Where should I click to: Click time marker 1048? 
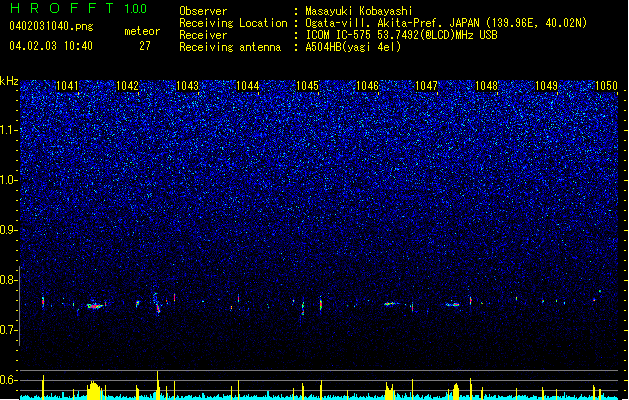[486, 86]
